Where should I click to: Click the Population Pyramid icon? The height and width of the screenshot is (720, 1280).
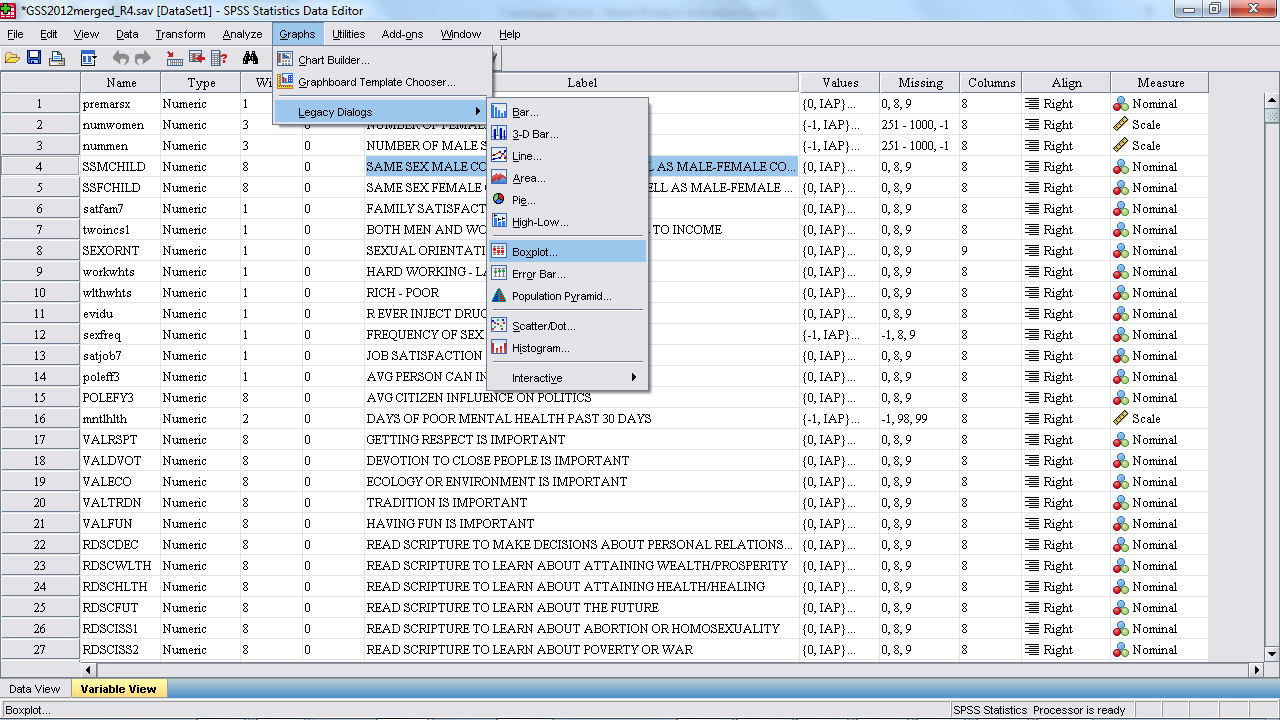point(499,296)
